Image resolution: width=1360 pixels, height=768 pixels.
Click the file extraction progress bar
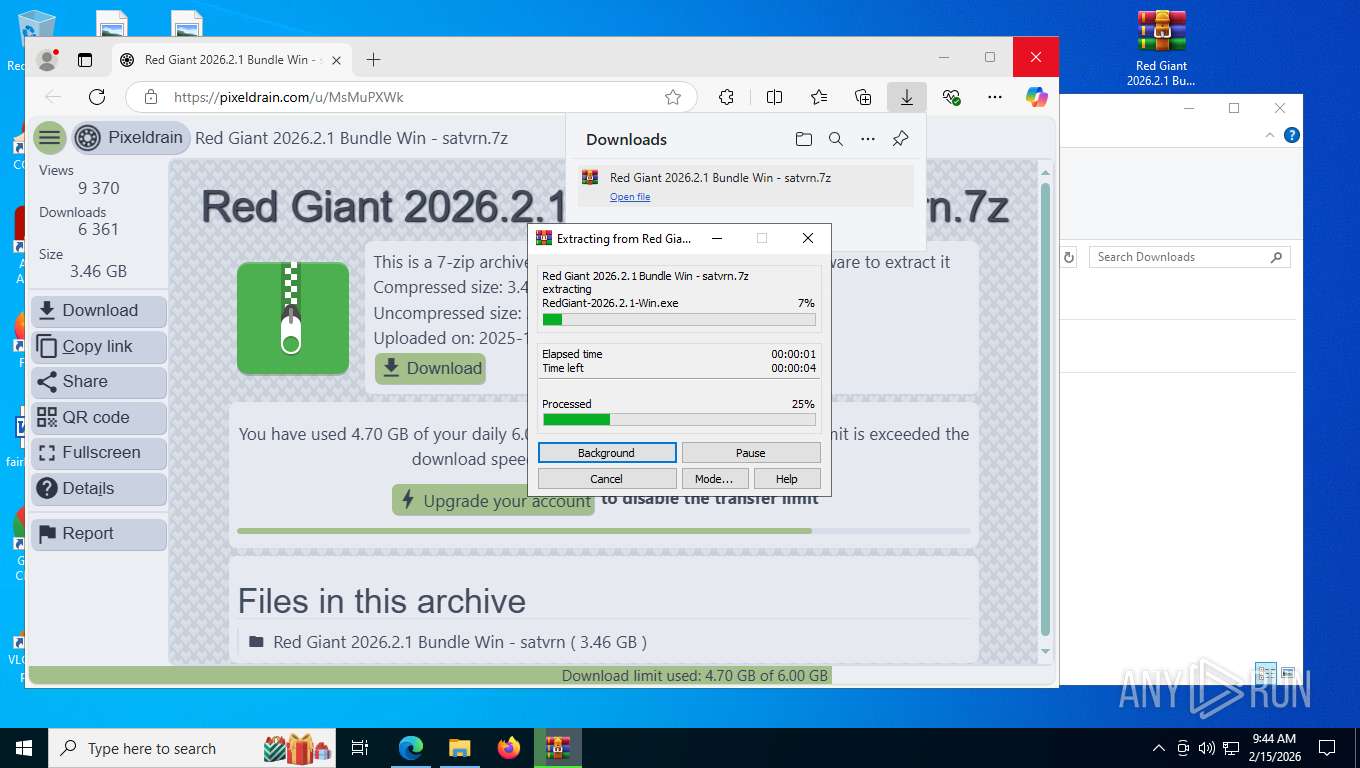[679, 320]
